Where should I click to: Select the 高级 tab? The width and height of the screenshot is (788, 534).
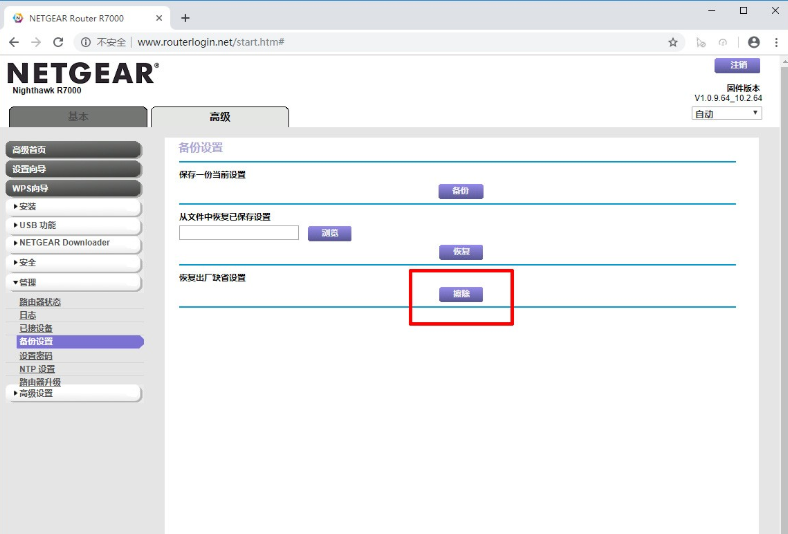coord(220,117)
